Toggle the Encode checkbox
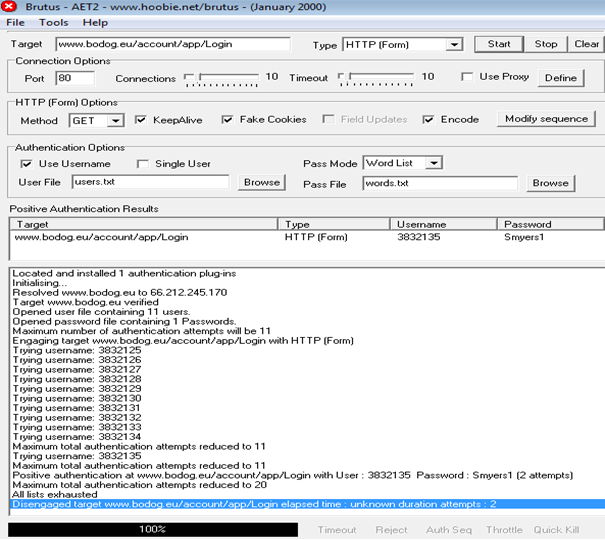The image size is (605, 540). [428, 120]
